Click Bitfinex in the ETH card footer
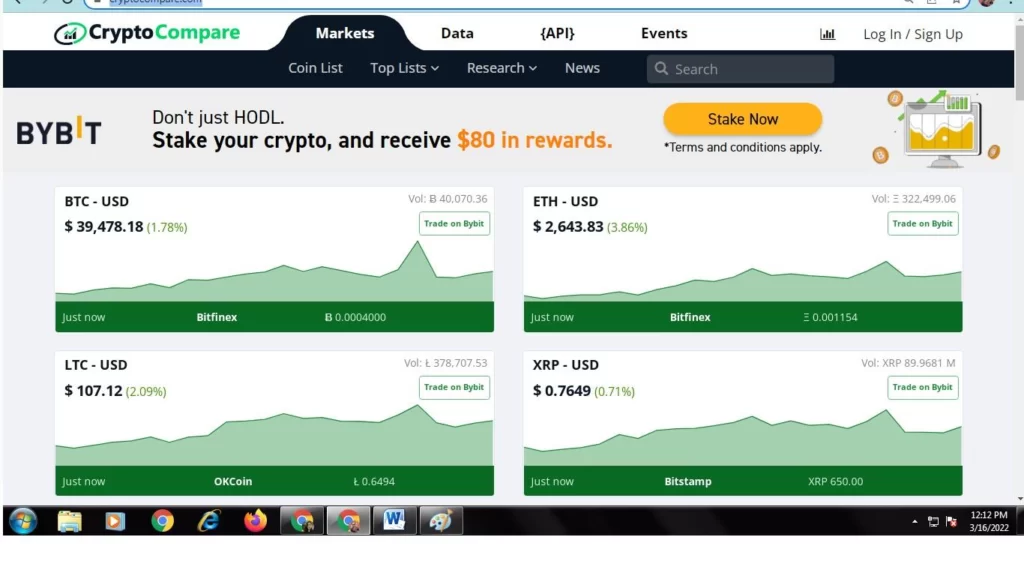 (x=690, y=317)
